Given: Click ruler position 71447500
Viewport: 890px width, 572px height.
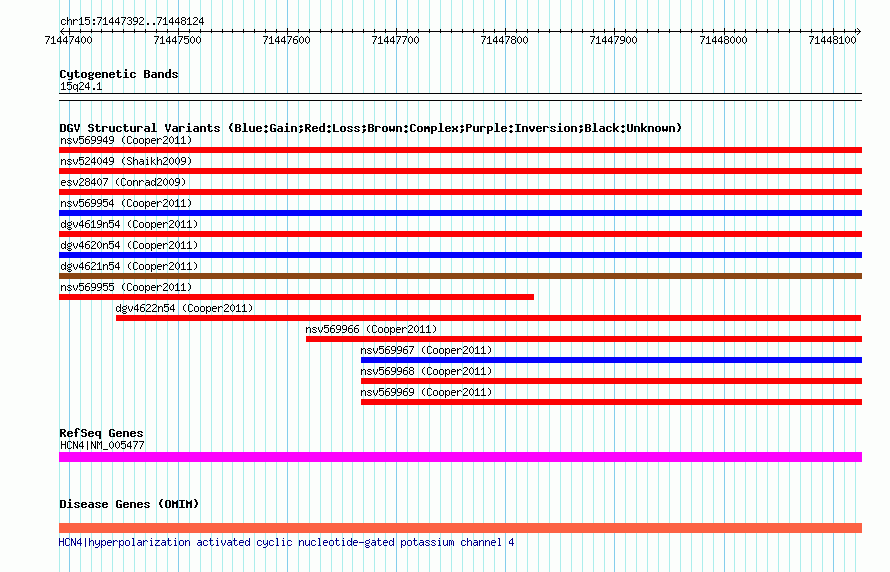Looking at the screenshot, I should click(178, 40).
